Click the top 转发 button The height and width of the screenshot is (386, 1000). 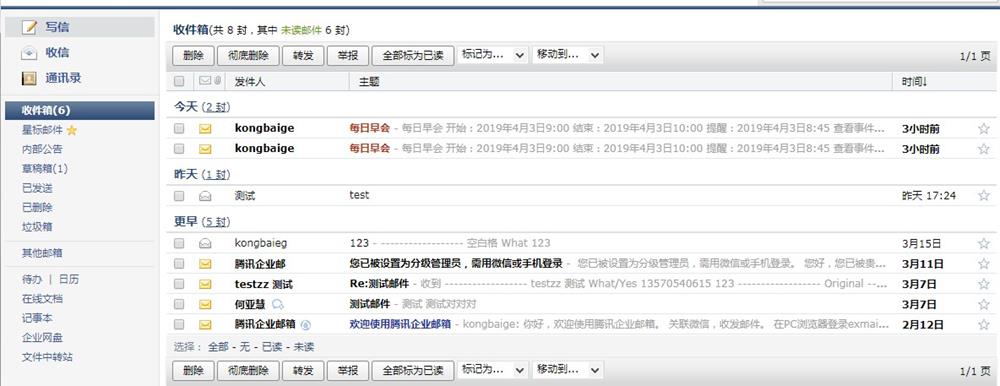303,56
